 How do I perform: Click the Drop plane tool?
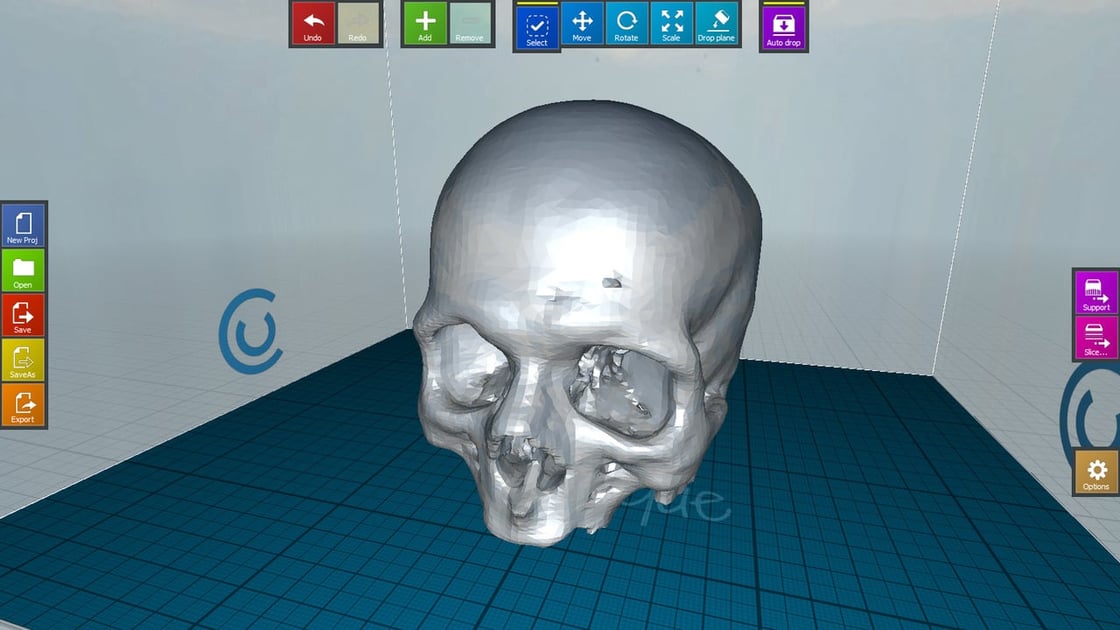pos(714,24)
